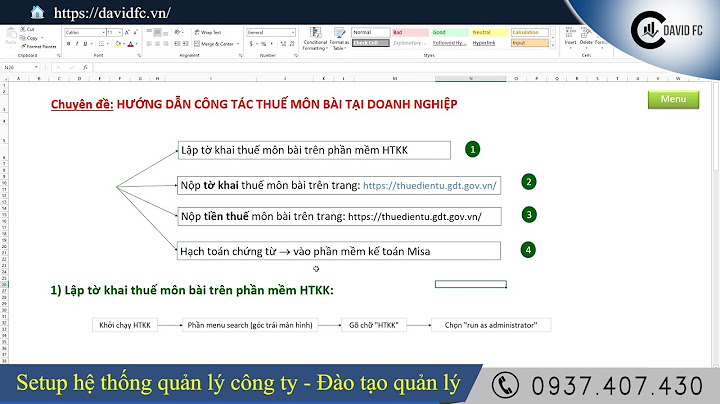Click the Accounting dollar format icon
This screenshot has height=404, width=720.
251,44
